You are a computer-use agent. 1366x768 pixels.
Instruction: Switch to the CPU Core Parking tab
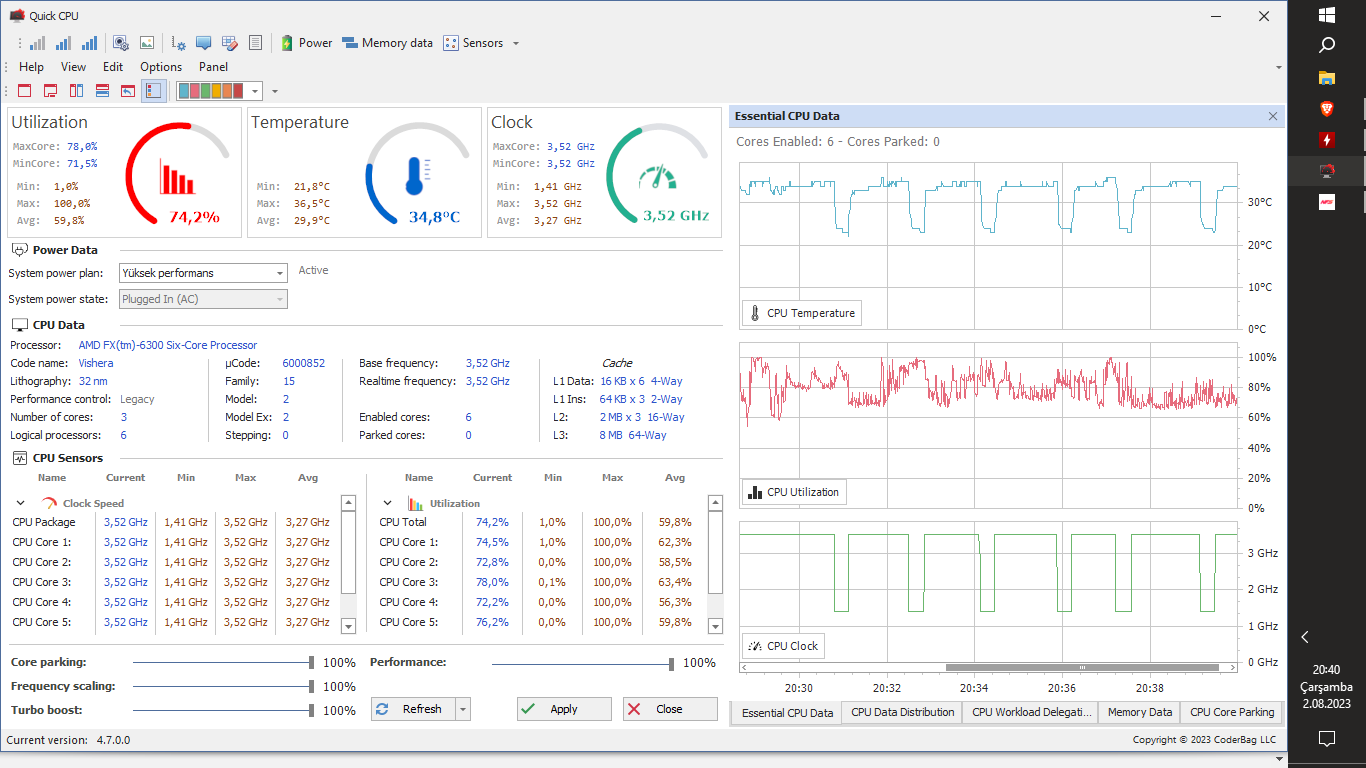pos(1232,712)
